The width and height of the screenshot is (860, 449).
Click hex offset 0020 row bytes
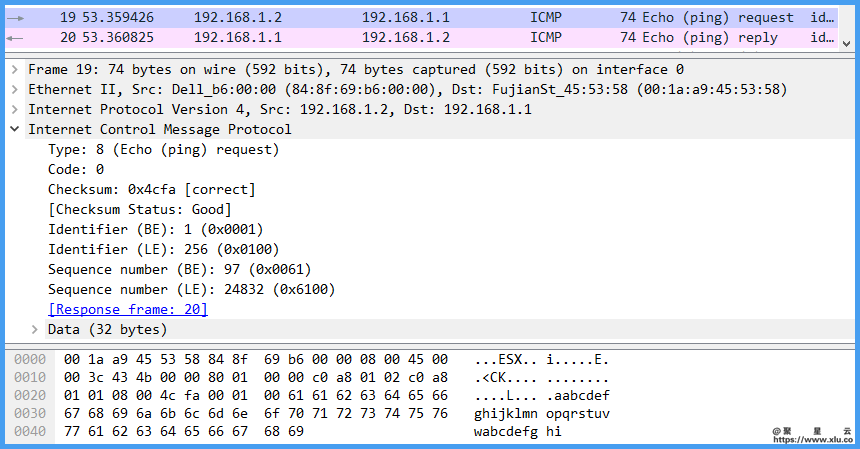point(255,396)
